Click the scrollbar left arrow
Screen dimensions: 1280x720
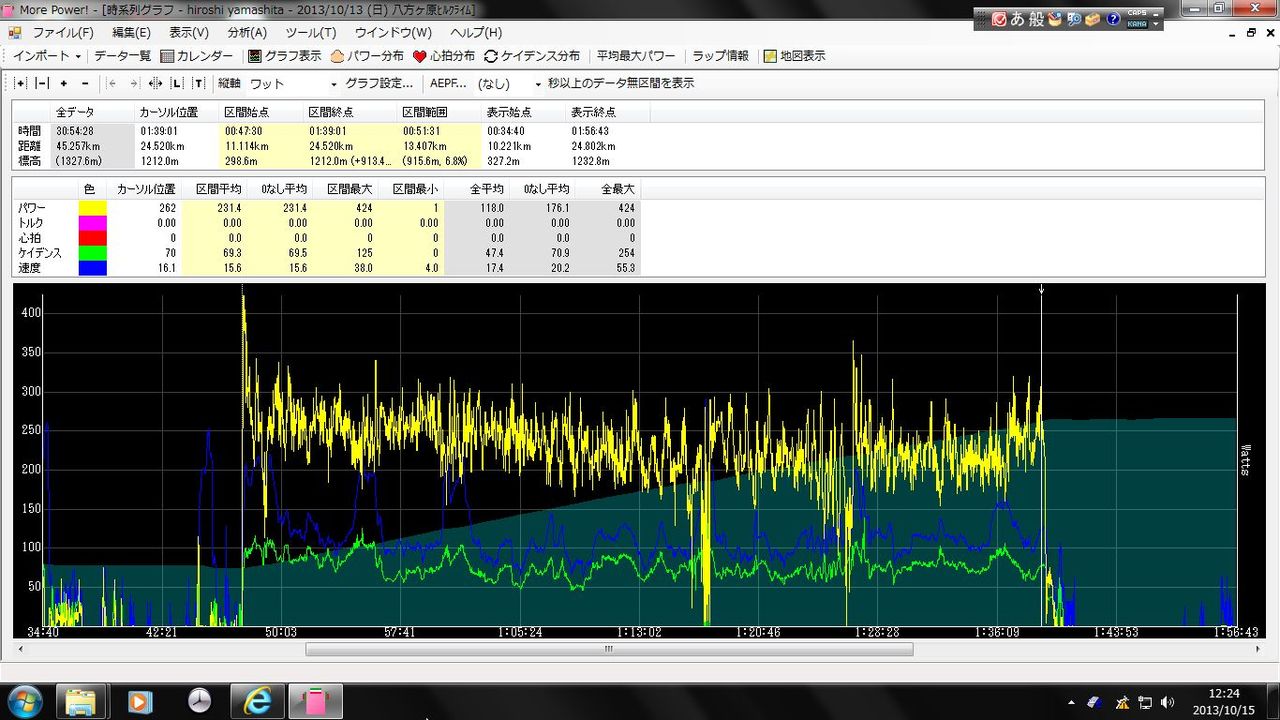[x=21, y=649]
